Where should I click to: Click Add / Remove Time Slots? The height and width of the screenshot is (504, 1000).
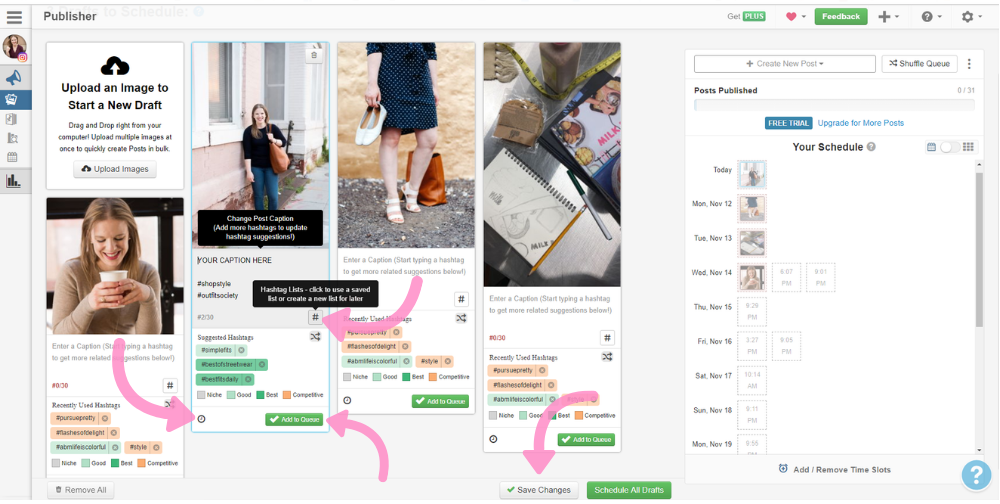(834, 470)
